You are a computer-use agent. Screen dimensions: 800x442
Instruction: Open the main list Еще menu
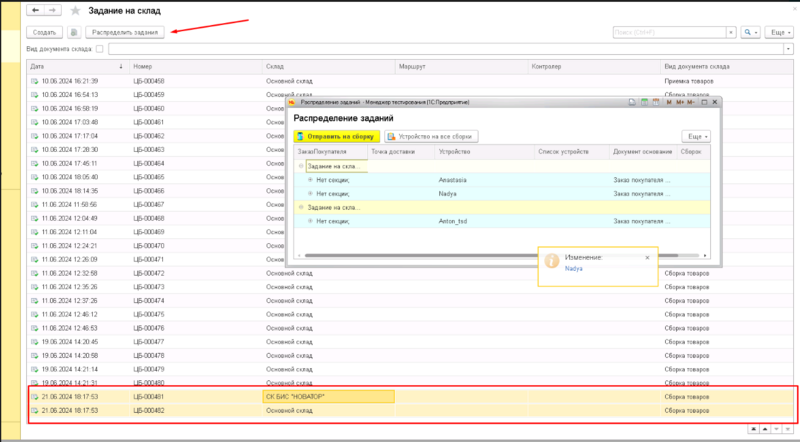point(780,32)
